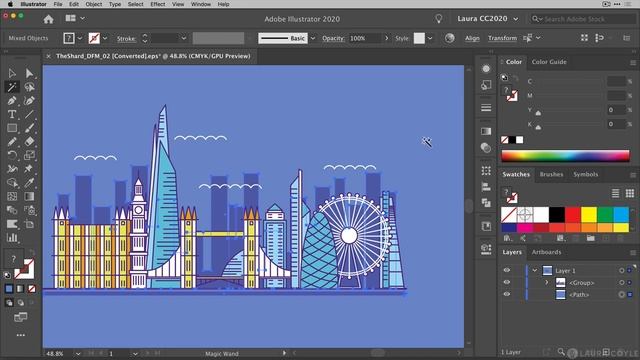Set the toolbar fill to Color mode
Image resolution: width=640 pixels, height=360 pixels.
pos(9,289)
